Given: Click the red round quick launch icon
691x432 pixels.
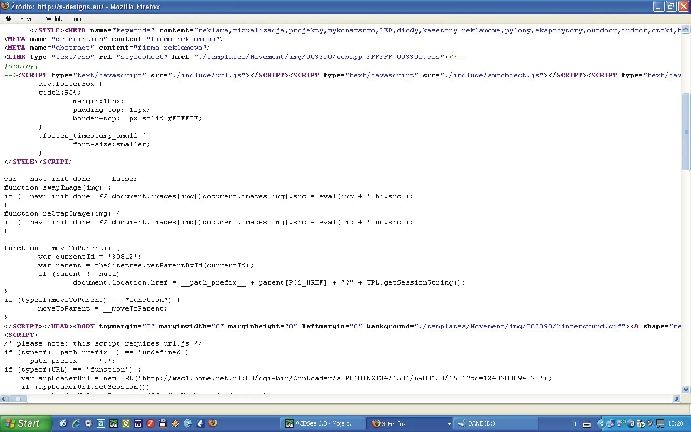Looking at the screenshot, I should point(150,424).
